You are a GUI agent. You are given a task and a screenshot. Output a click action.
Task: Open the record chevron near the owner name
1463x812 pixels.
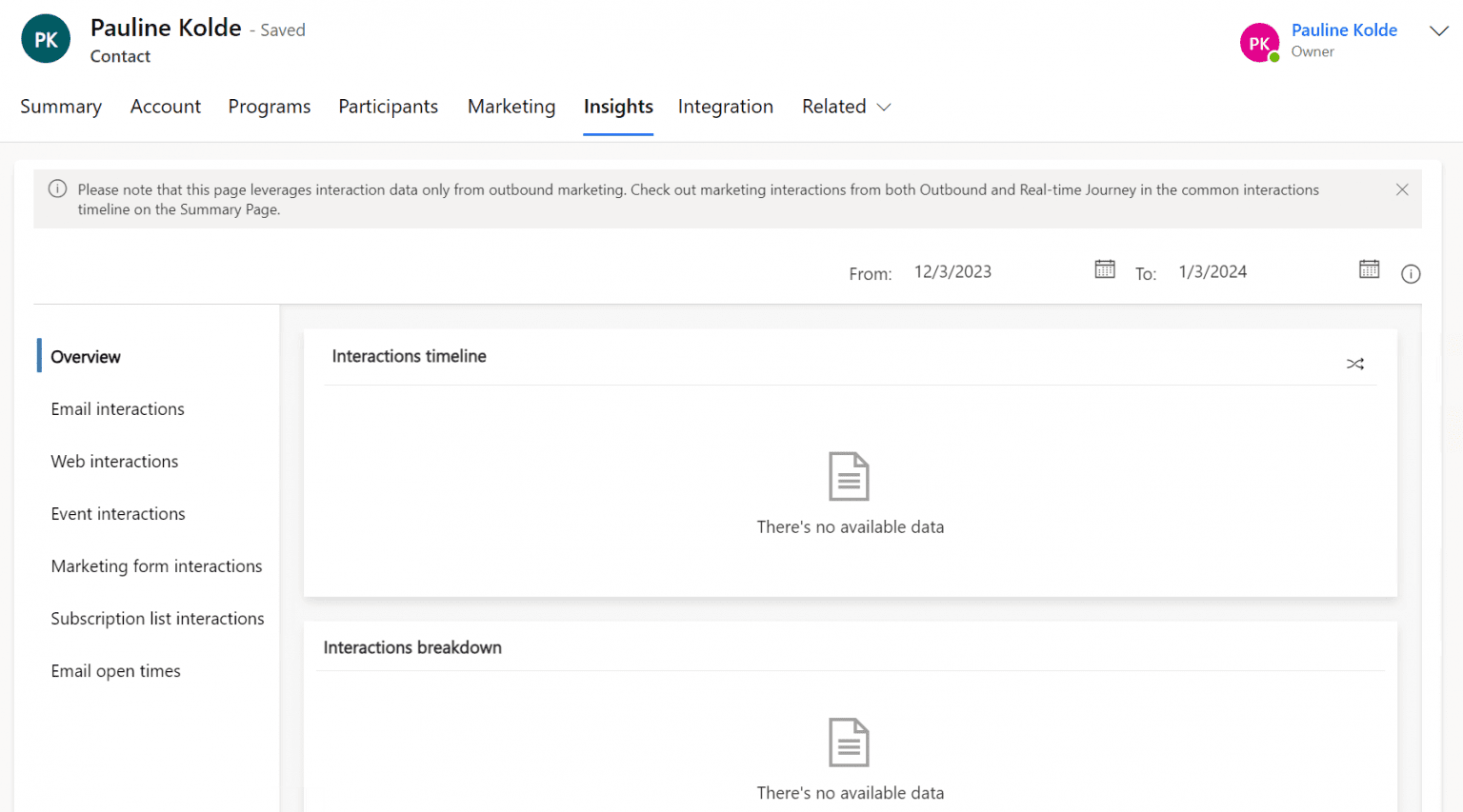pos(1438,31)
